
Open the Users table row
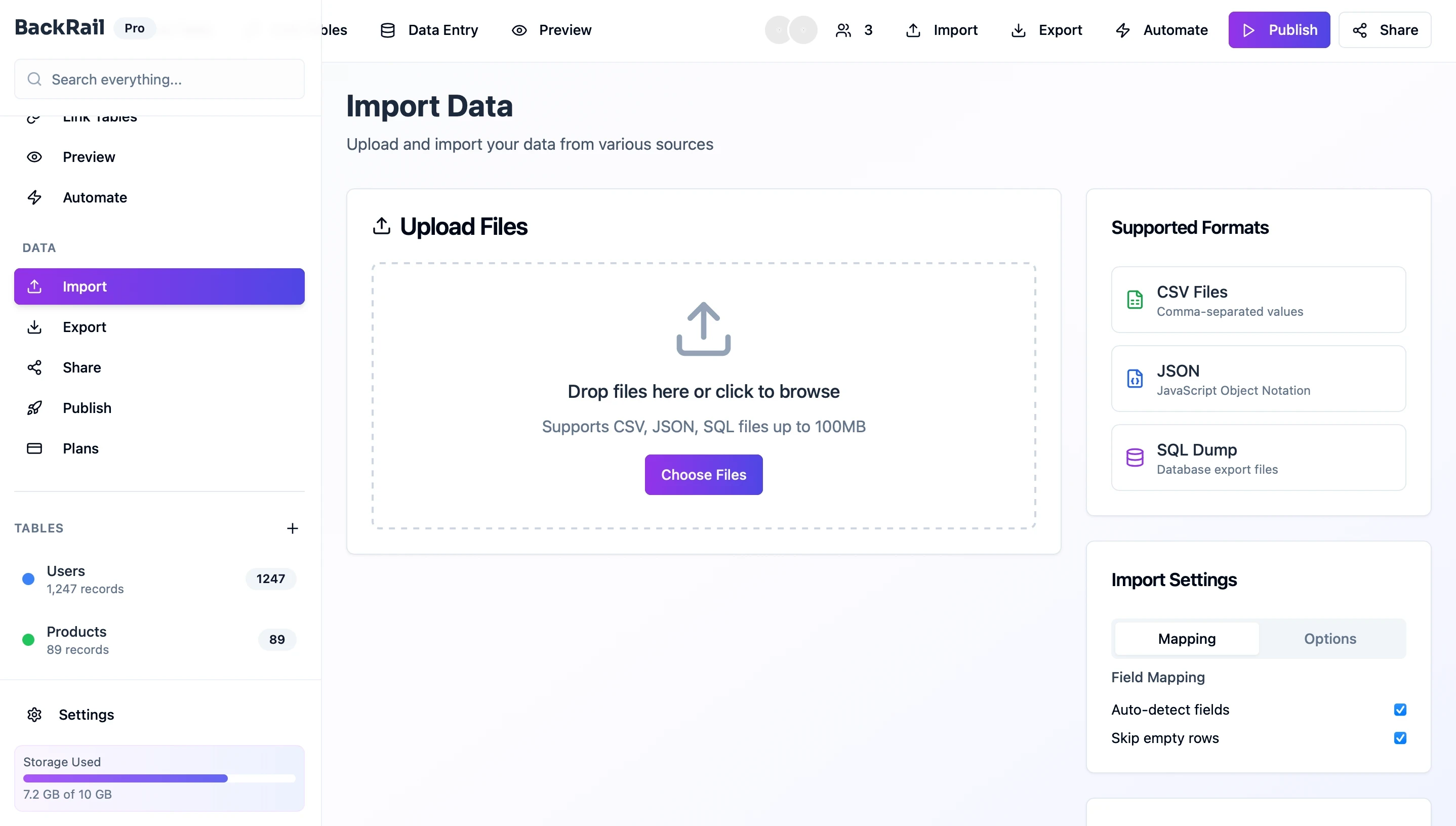(159, 579)
